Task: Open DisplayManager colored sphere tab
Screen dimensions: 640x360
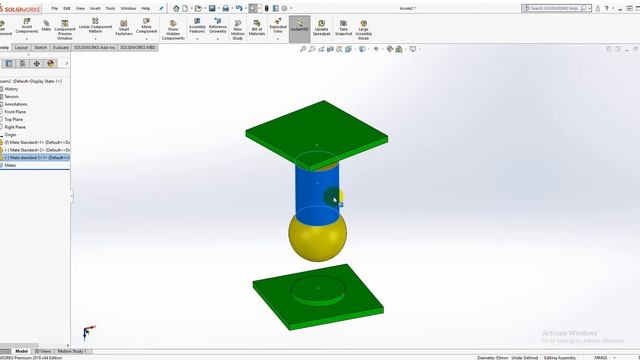Action: pyautogui.click(x=50, y=63)
